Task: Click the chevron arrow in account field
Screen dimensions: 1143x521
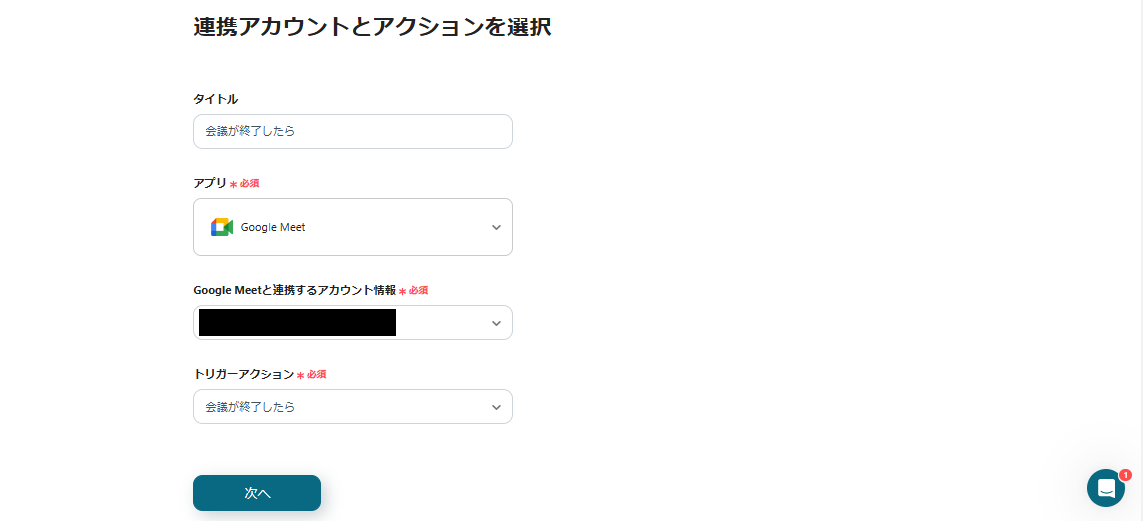Action: click(496, 323)
